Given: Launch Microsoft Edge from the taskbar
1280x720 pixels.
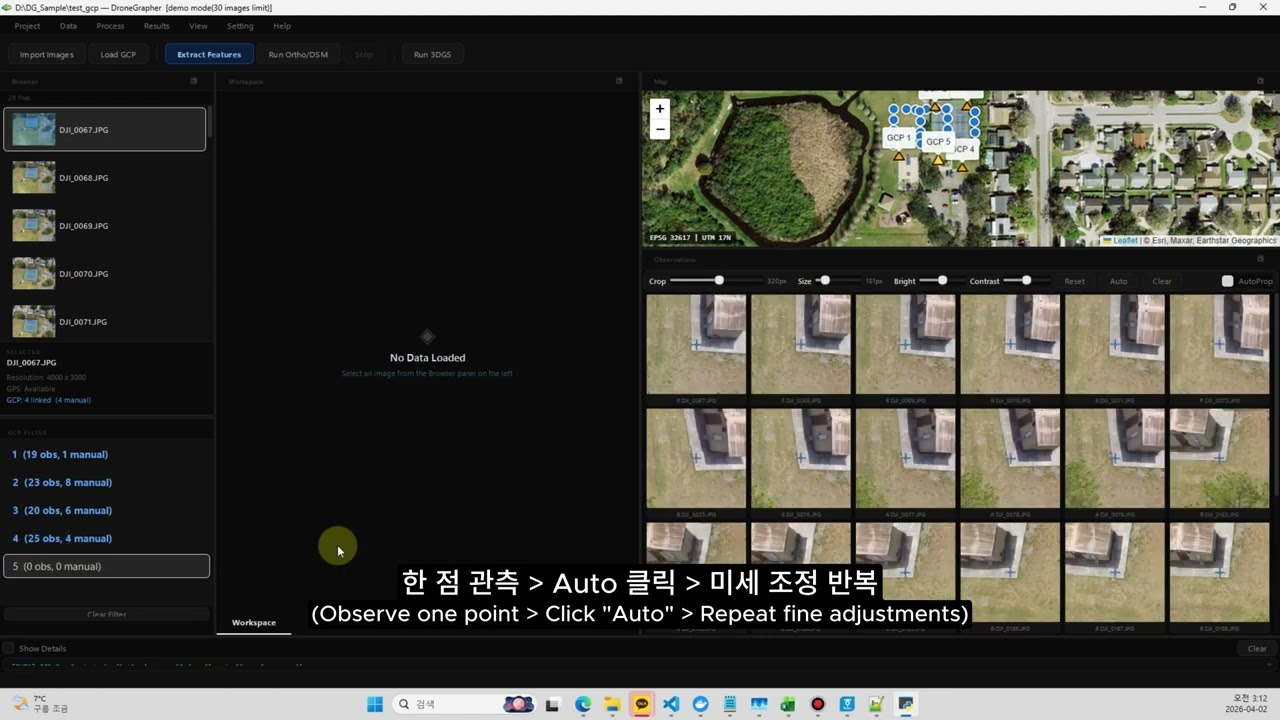Looking at the screenshot, I should [x=583, y=704].
